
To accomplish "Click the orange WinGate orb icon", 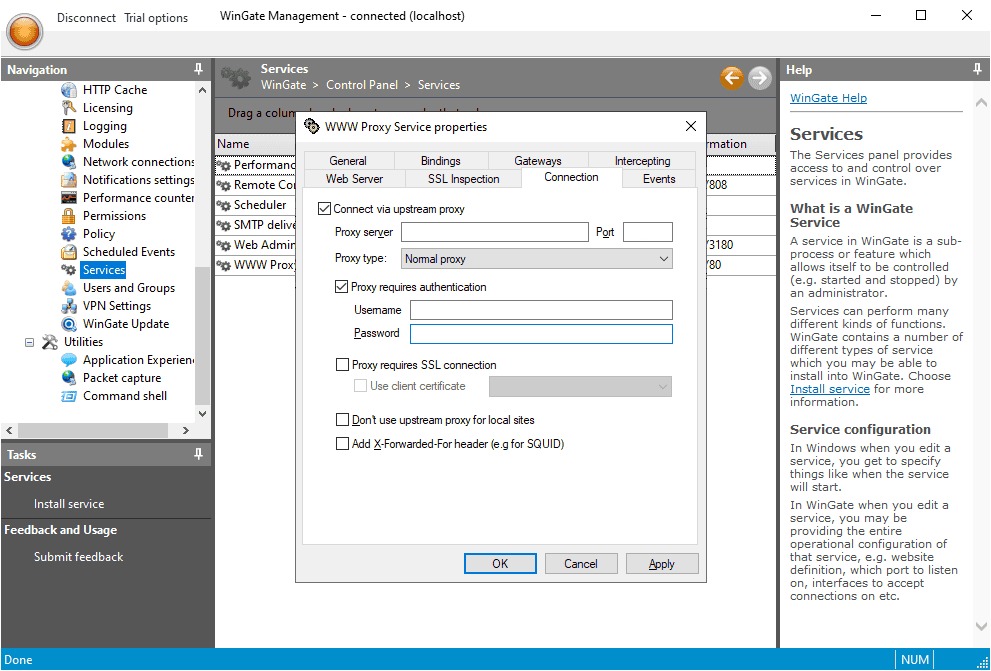I will click(25, 29).
